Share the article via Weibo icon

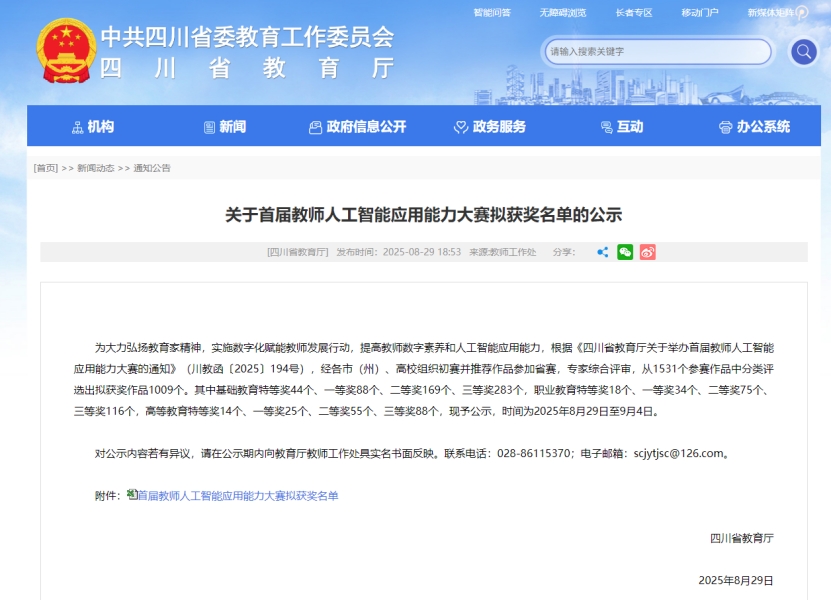click(x=648, y=252)
